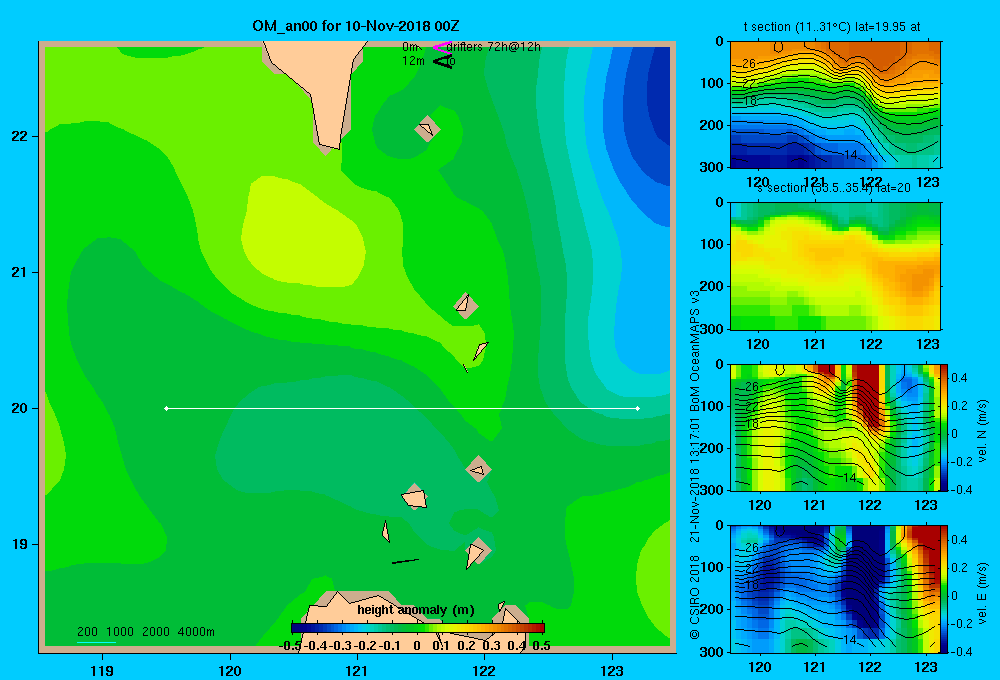The image size is (1000, 680).
Task: Click the vel. N color bar
Action: [944, 427]
